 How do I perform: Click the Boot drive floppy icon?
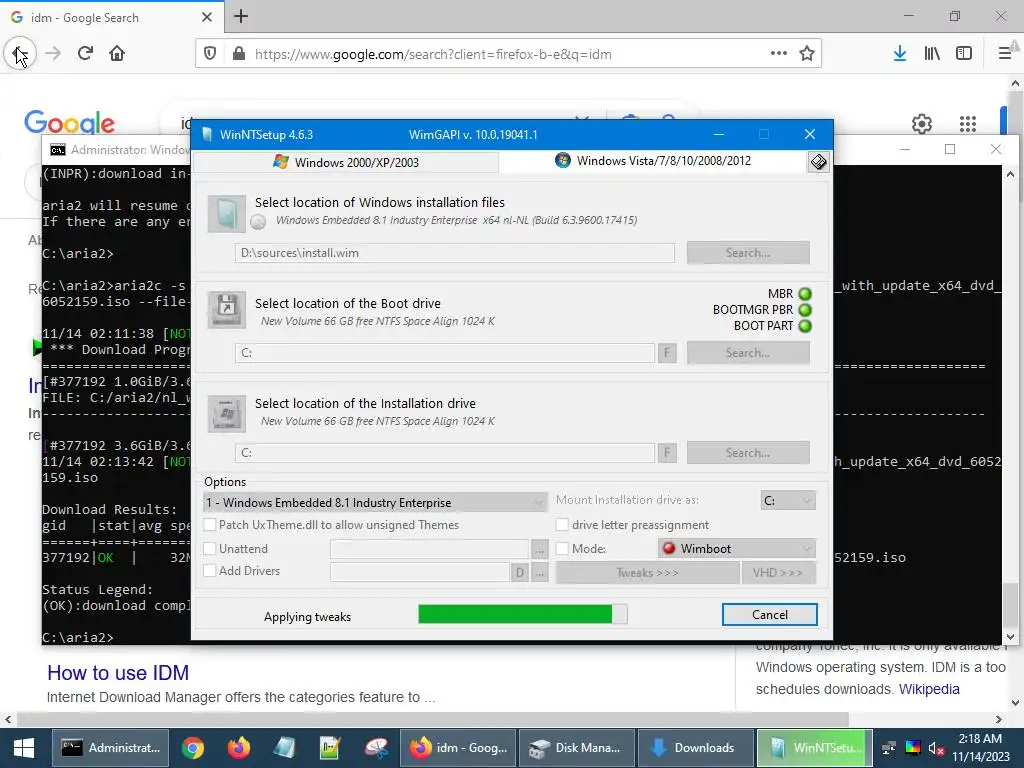227,310
